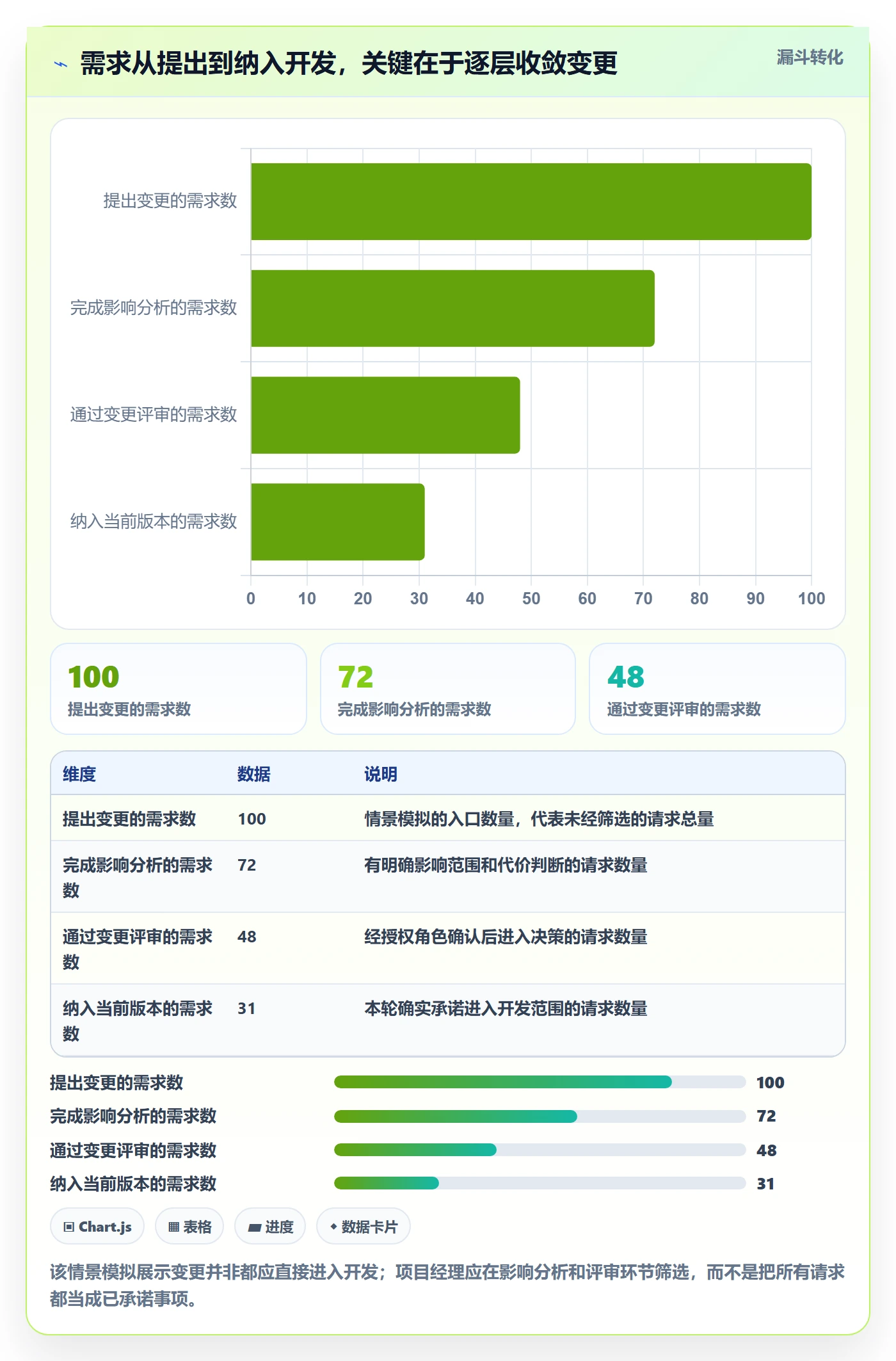
Task: Click the x-axis tick label 100
Action: [x=812, y=599]
